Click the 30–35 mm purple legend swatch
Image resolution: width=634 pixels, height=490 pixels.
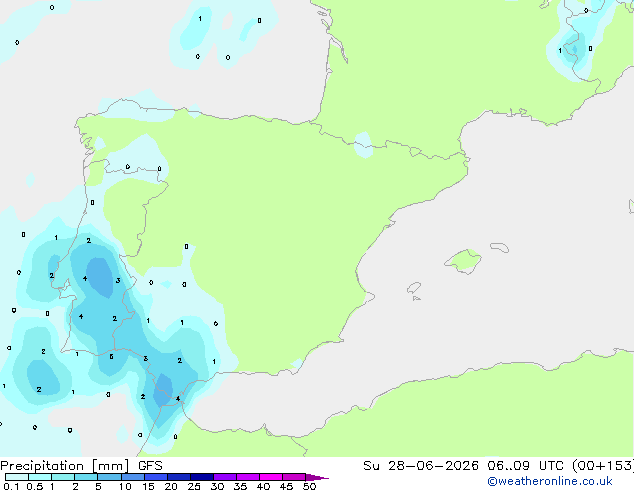(x=224, y=477)
